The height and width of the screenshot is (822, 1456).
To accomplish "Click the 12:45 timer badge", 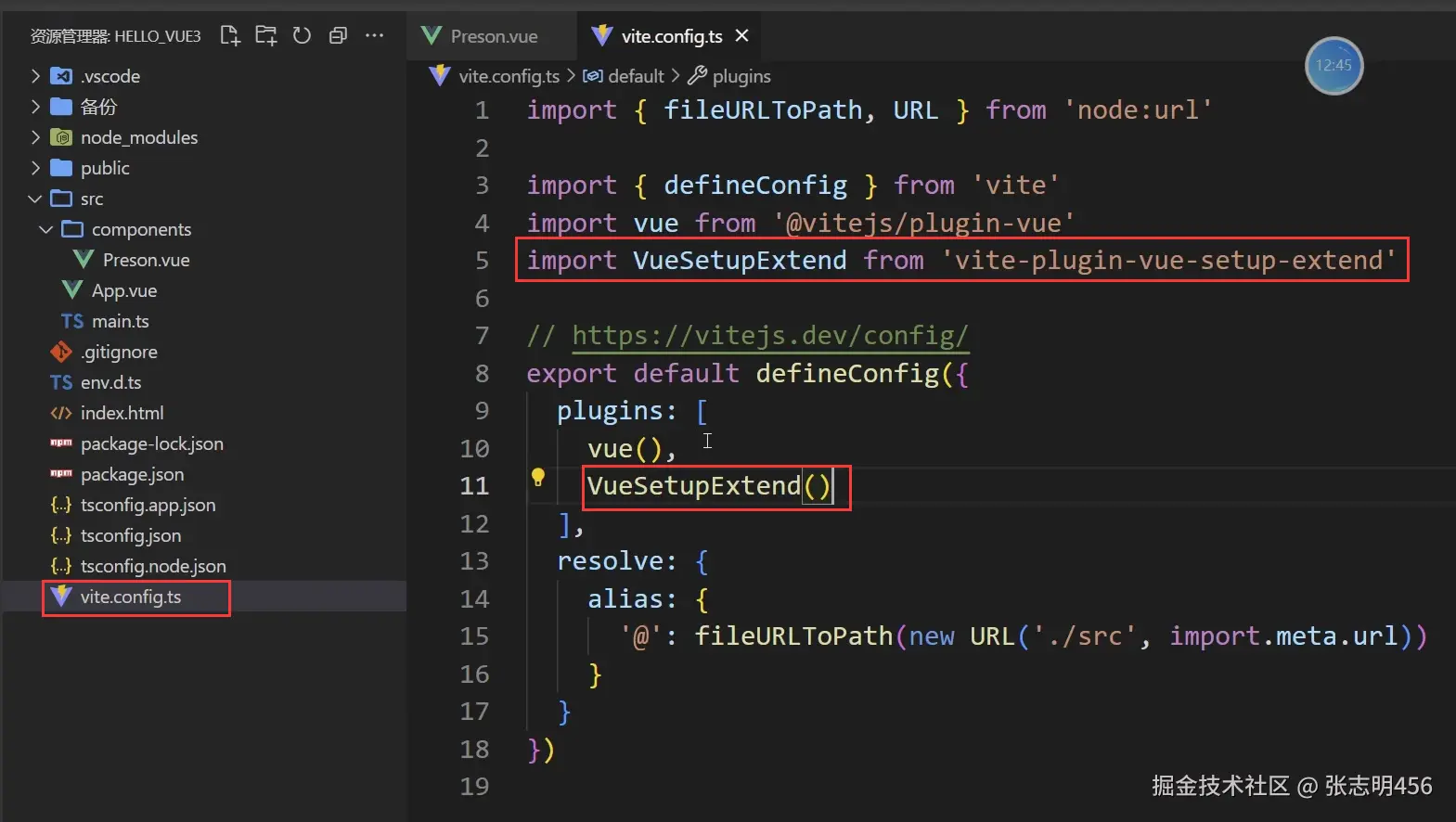I will coord(1334,65).
